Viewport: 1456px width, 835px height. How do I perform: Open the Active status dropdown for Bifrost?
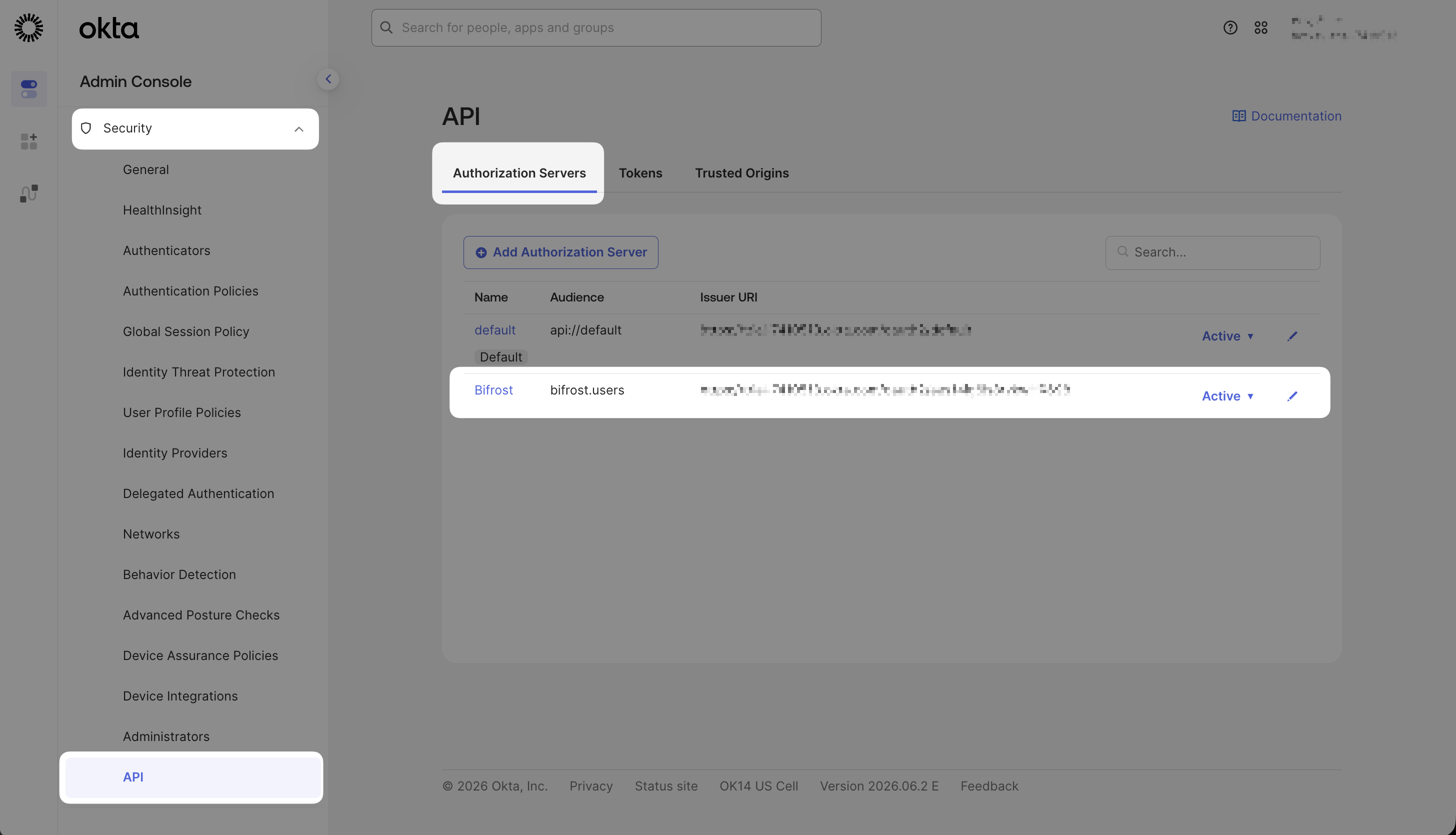[x=1228, y=396]
